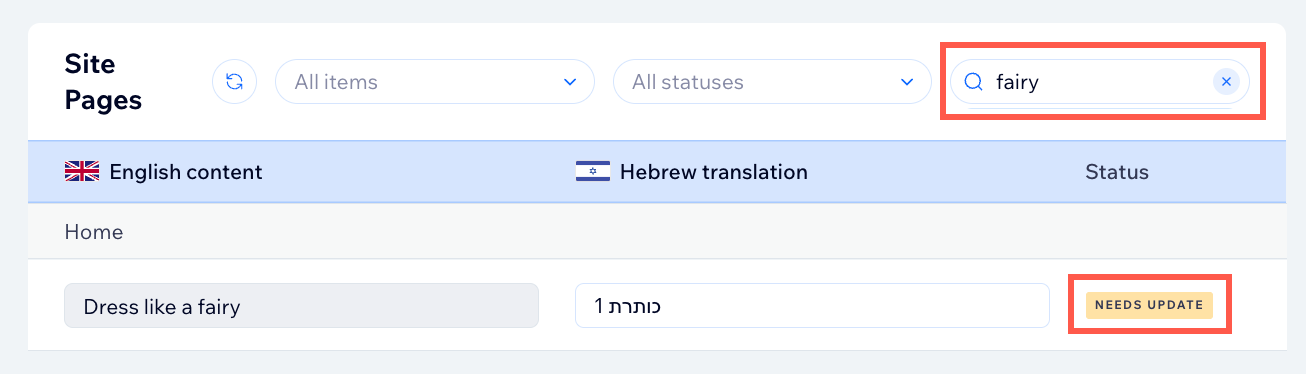
Task: Click the Home label text
Action: (94, 232)
